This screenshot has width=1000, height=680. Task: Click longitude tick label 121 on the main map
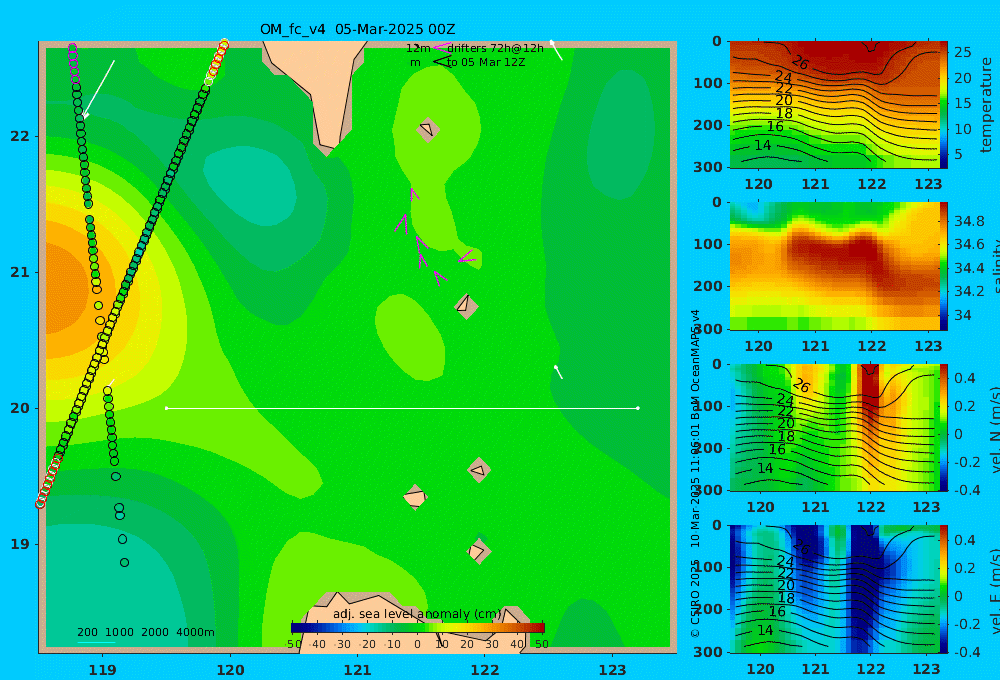tap(358, 670)
